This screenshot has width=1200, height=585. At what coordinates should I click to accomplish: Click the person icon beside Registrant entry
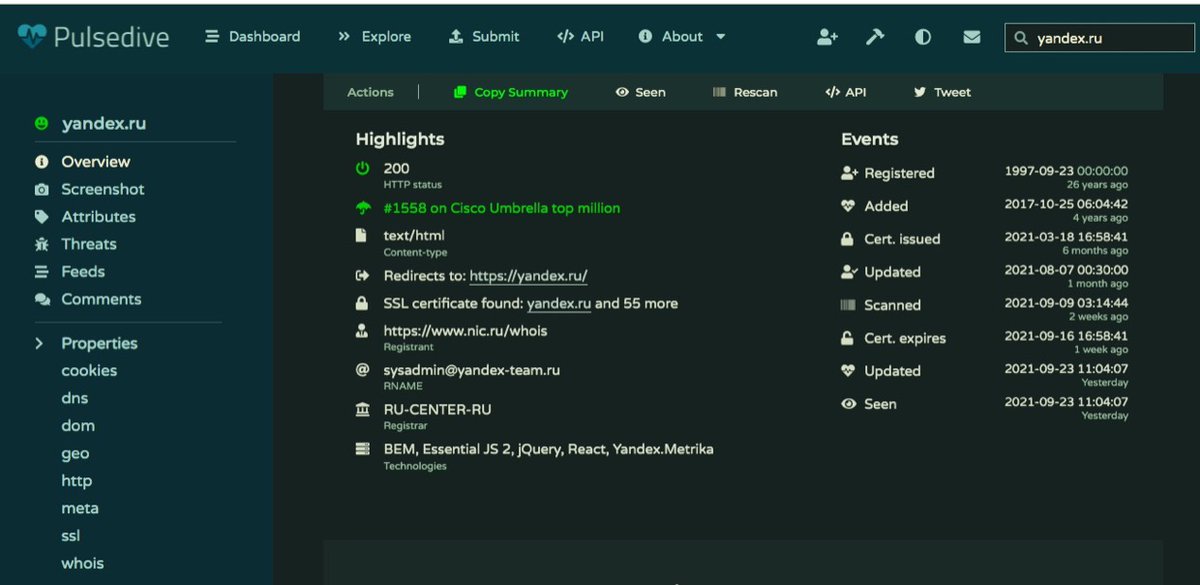pyautogui.click(x=362, y=330)
